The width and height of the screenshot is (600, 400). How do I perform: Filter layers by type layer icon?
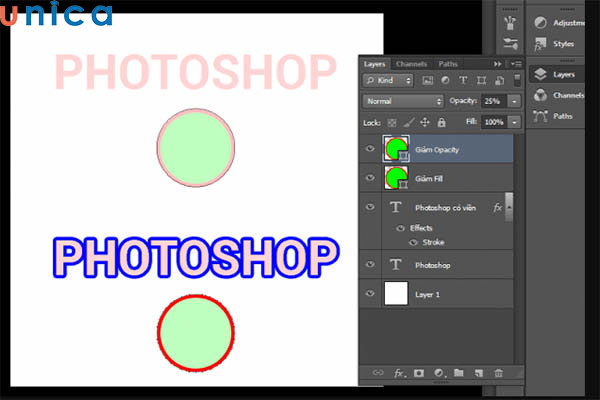coord(463,80)
